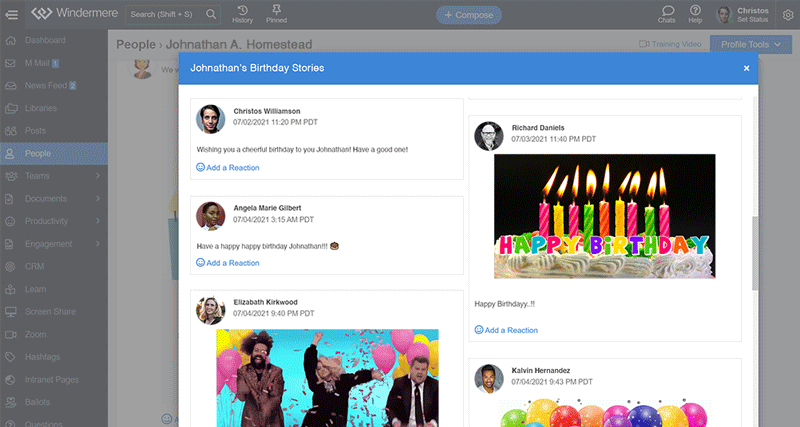Open the Training Video link
Viewport: 800px width, 427px height.
(x=670, y=44)
